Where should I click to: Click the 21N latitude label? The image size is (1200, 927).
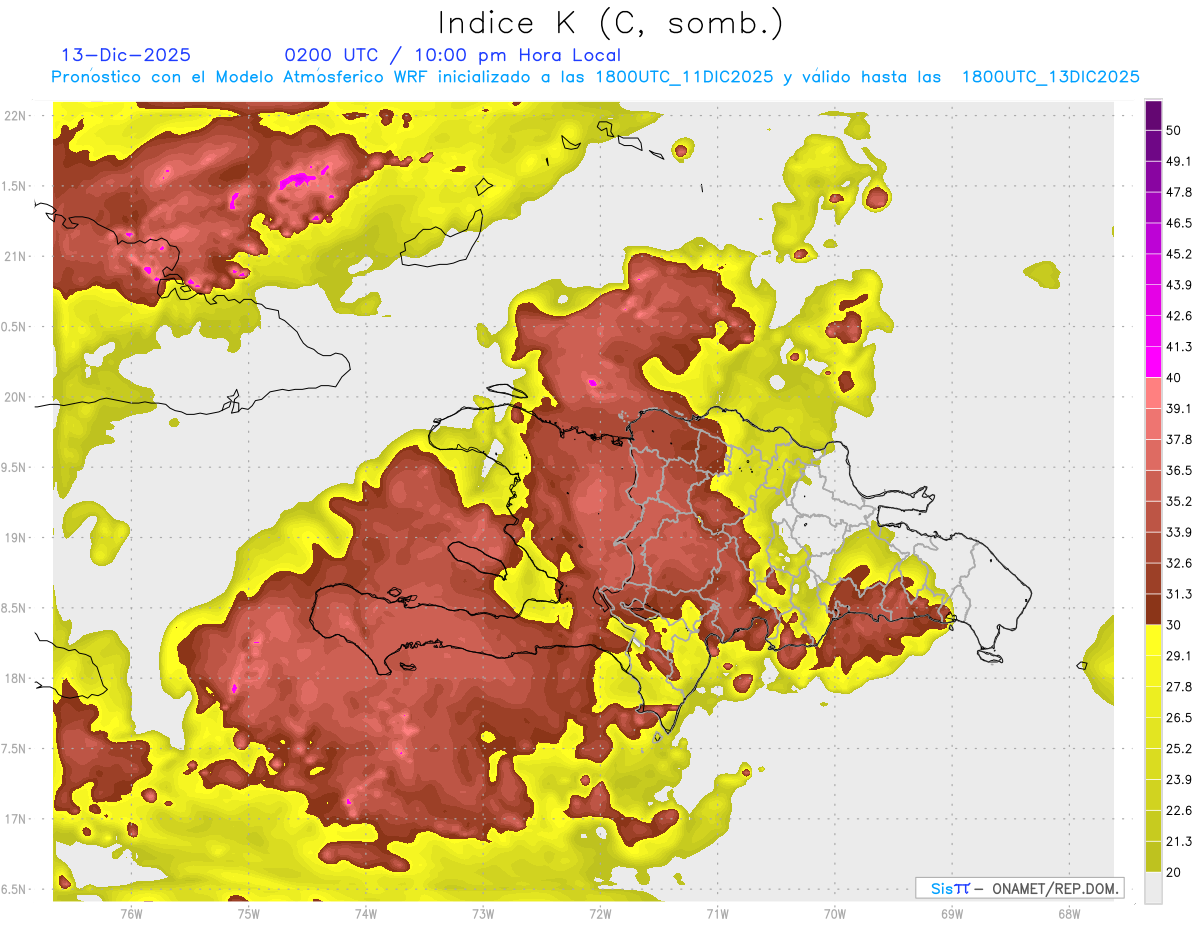pos(17,256)
